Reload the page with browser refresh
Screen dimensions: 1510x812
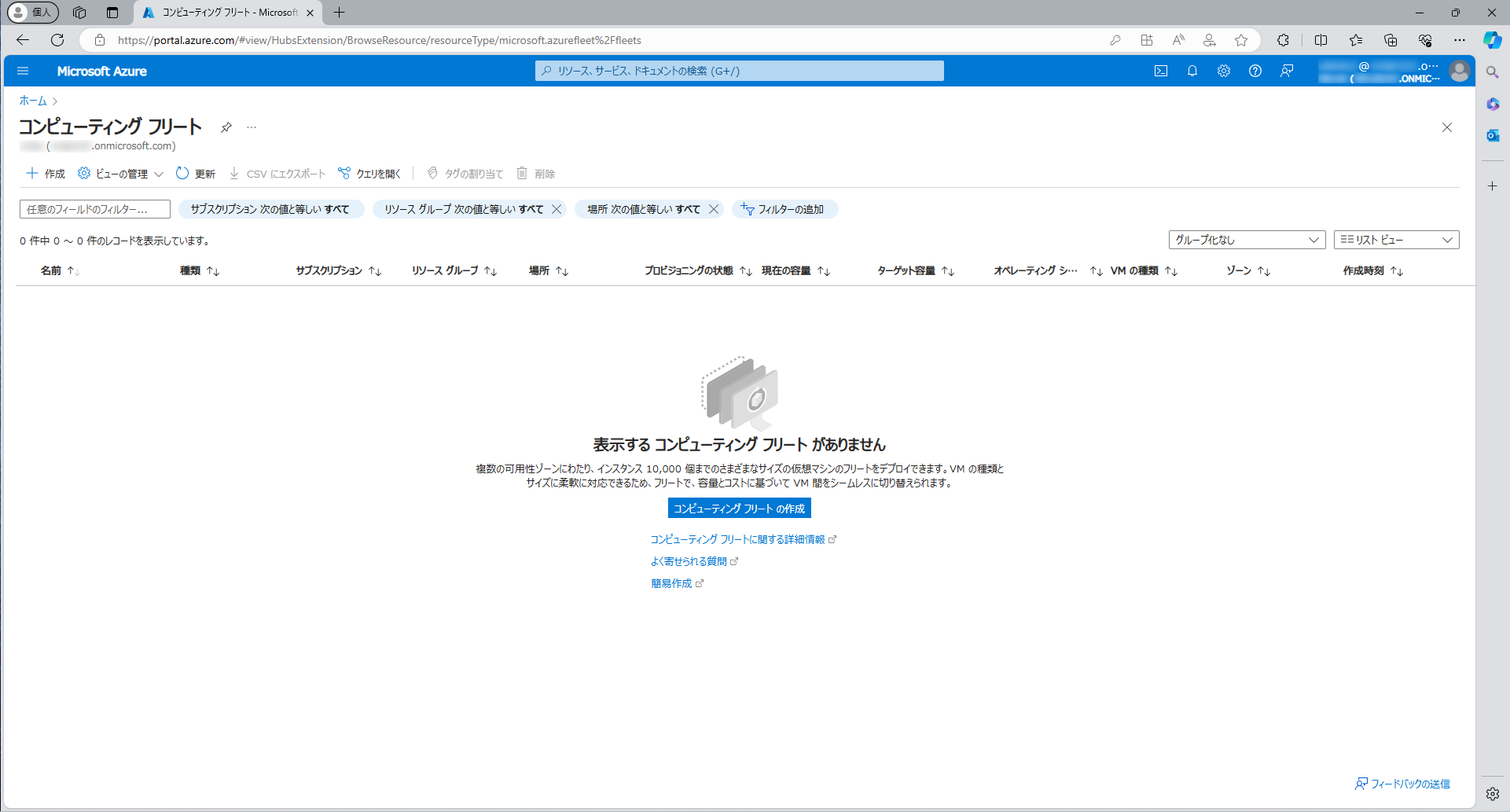[57, 40]
